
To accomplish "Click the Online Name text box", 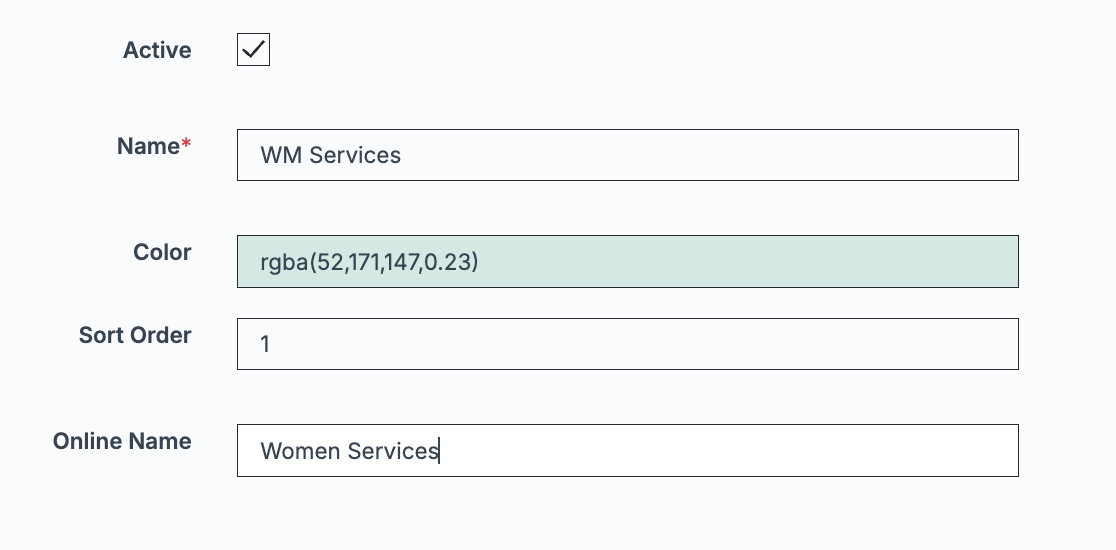I will click(x=628, y=450).
